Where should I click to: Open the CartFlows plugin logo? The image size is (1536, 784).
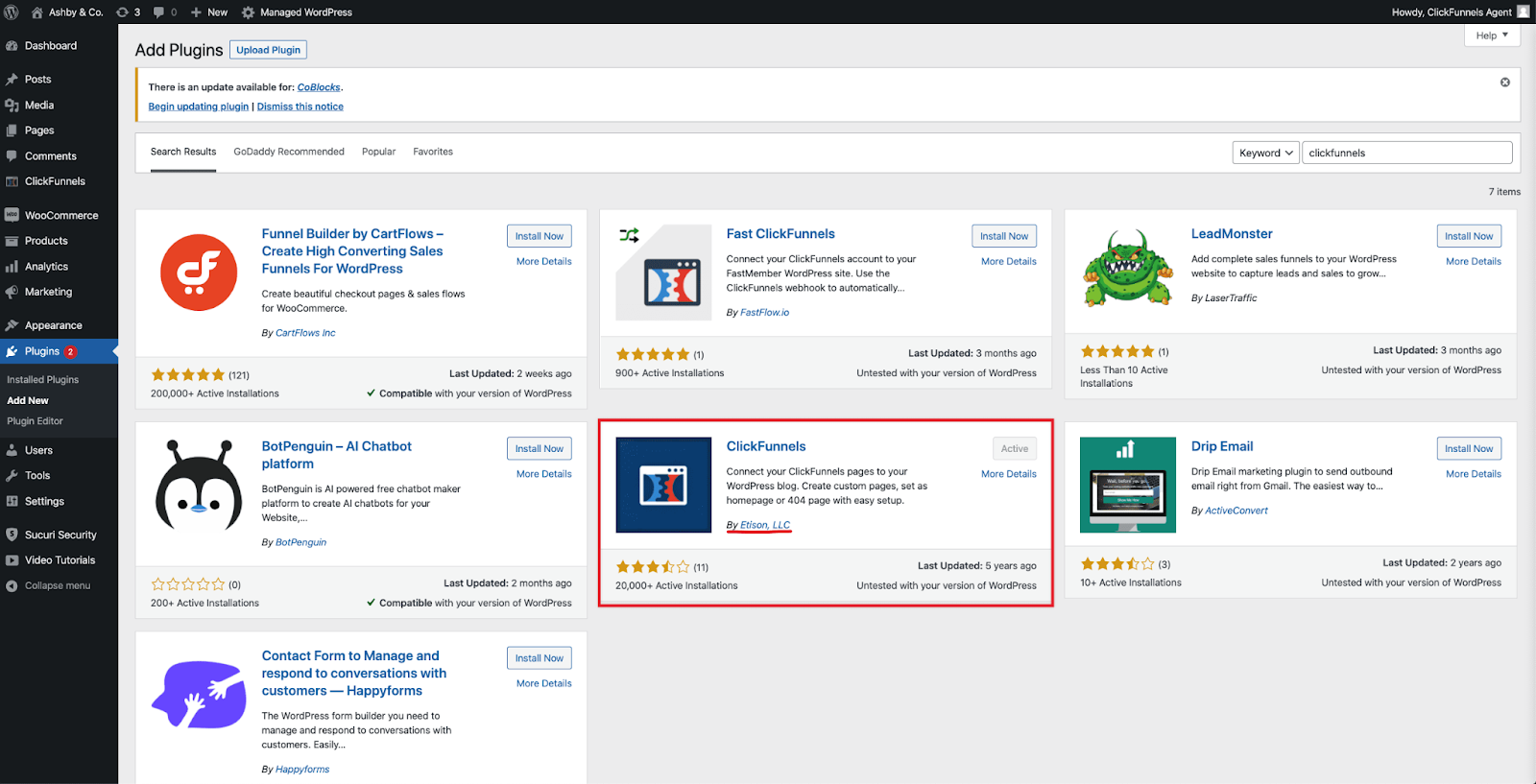[x=199, y=273]
